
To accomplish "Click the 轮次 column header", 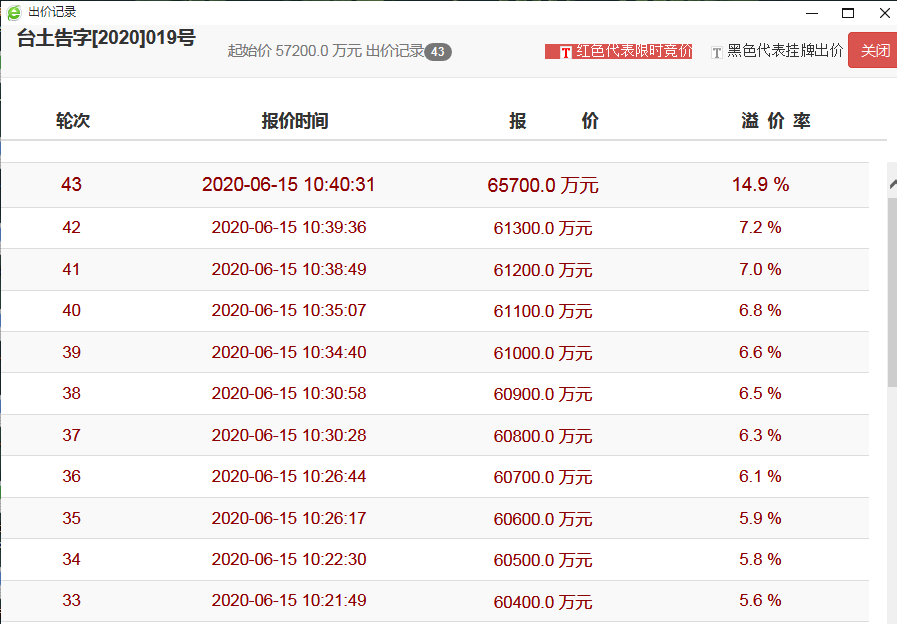I will coord(73,121).
